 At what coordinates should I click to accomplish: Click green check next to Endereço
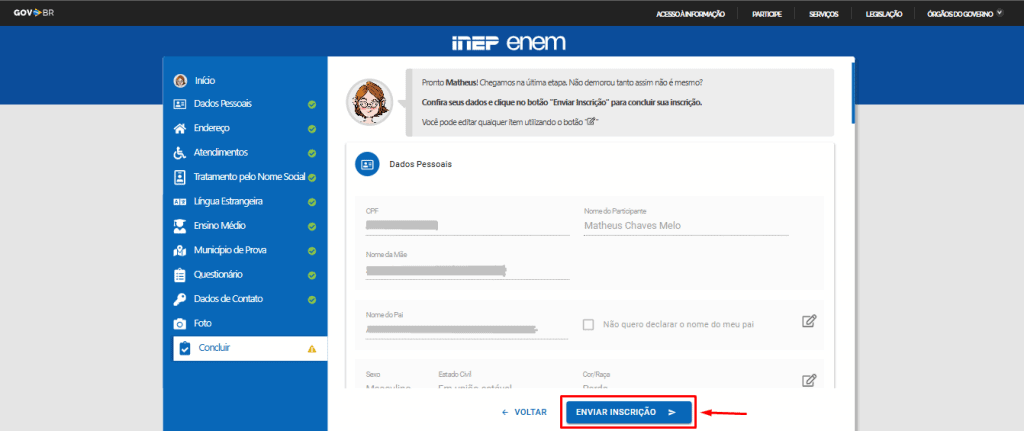312,129
